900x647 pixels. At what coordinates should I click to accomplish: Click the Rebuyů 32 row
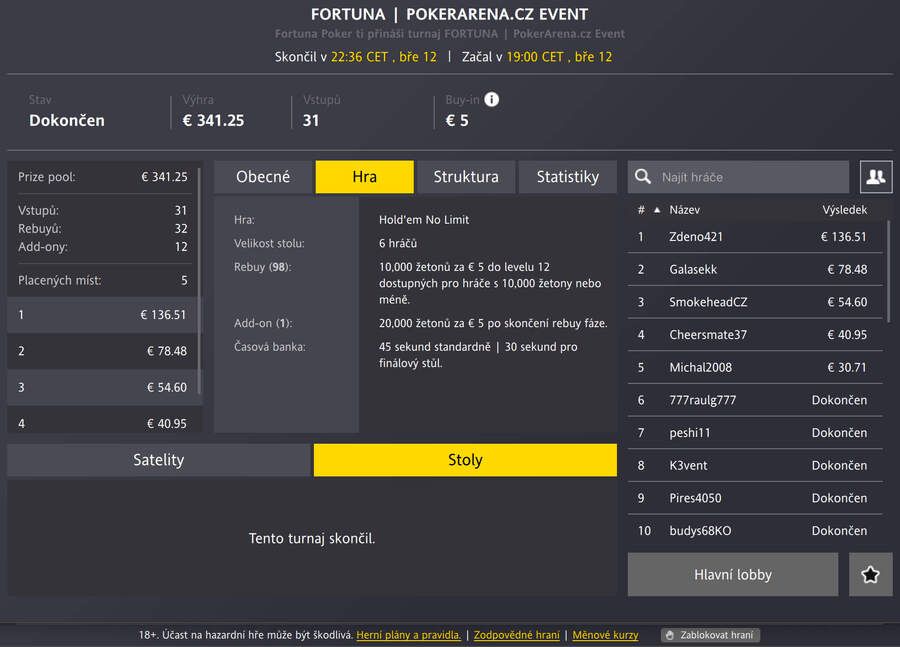point(103,228)
